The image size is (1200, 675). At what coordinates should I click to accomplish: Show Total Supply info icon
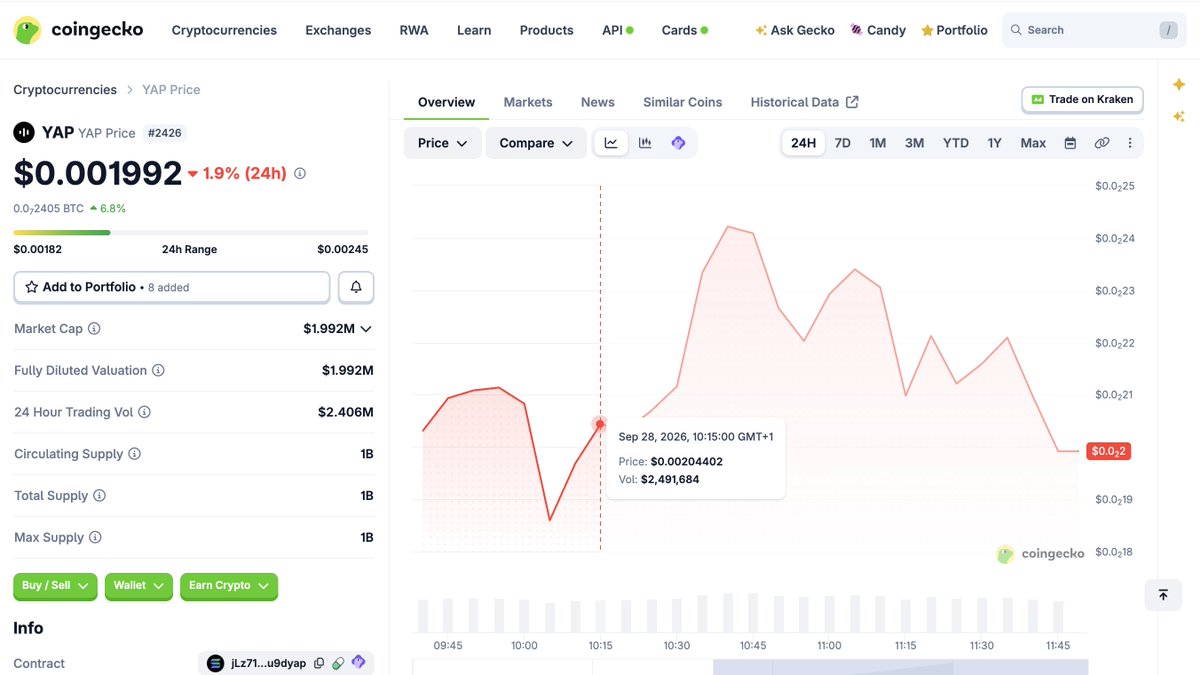coord(99,496)
